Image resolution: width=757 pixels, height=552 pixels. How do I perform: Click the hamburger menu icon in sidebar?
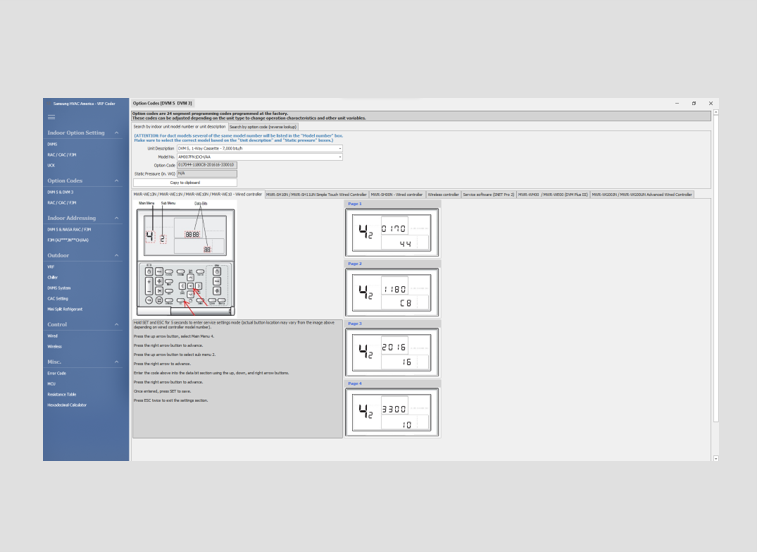click(52, 117)
